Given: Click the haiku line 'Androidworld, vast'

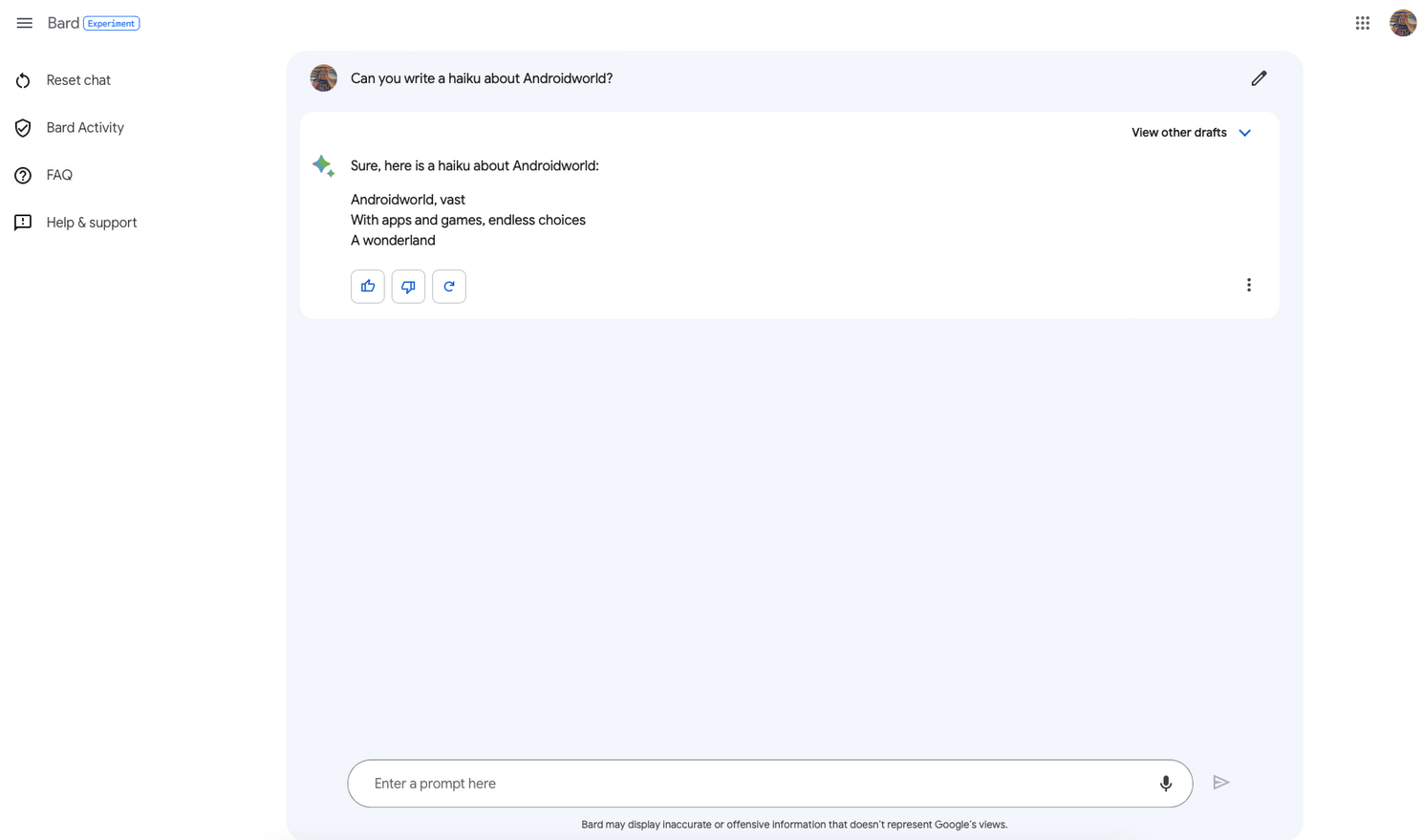Looking at the screenshot, I should pyautogui.click(x=408, y=200).
